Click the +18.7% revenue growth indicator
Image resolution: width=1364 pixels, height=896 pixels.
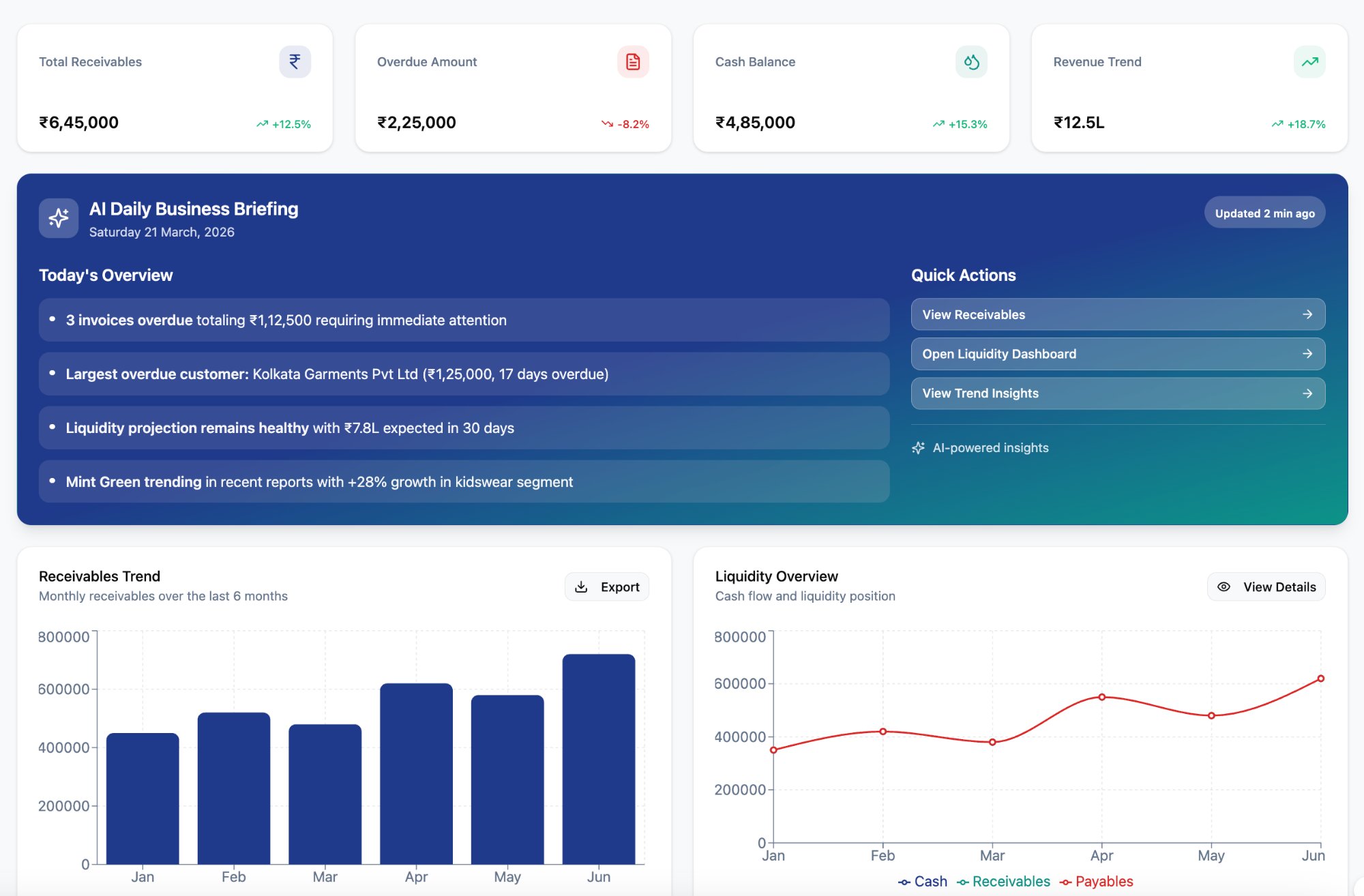tap(1296, 124)
